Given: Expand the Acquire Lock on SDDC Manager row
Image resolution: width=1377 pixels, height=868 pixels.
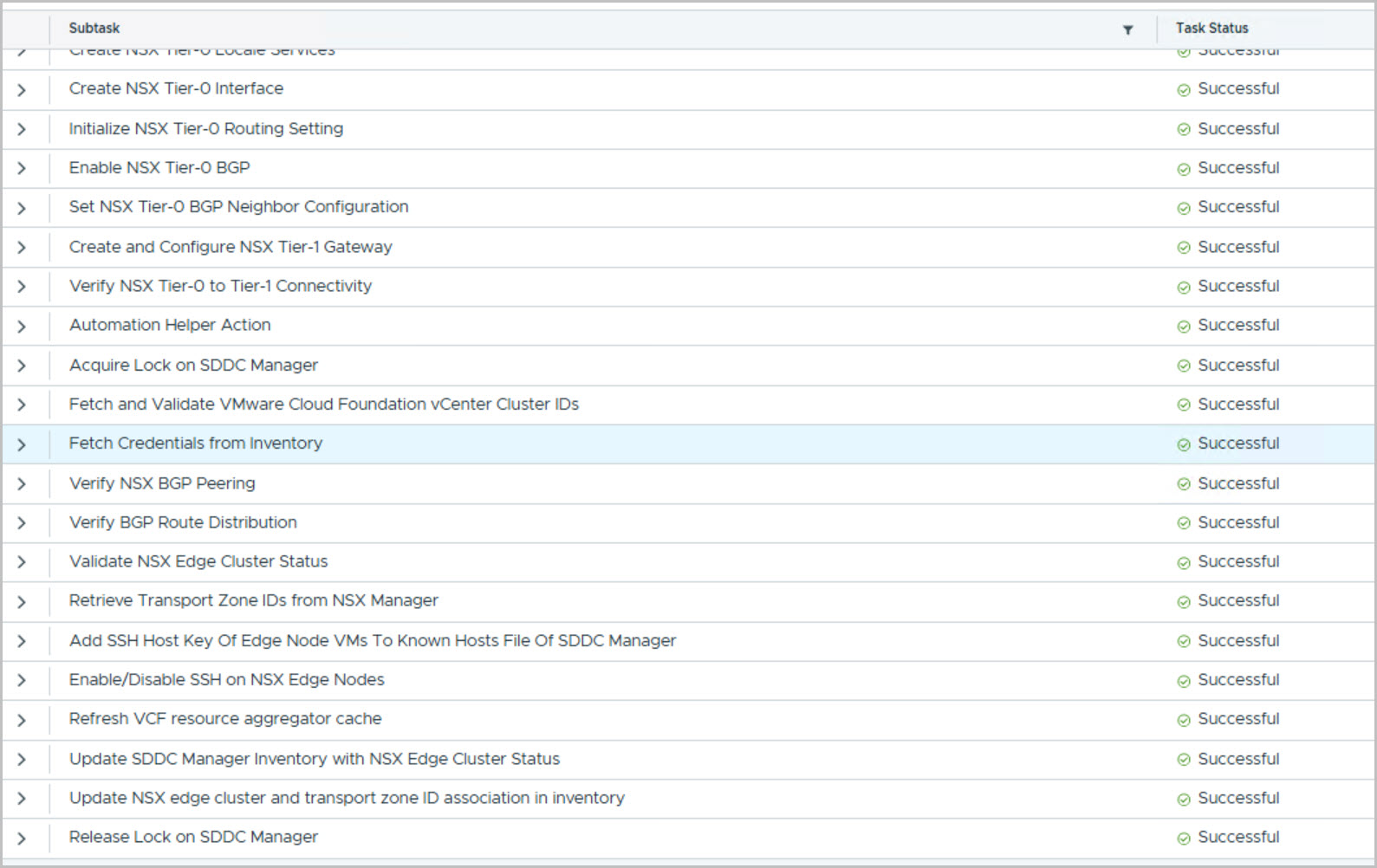Looking at the screenshot, I should [22, 366].
